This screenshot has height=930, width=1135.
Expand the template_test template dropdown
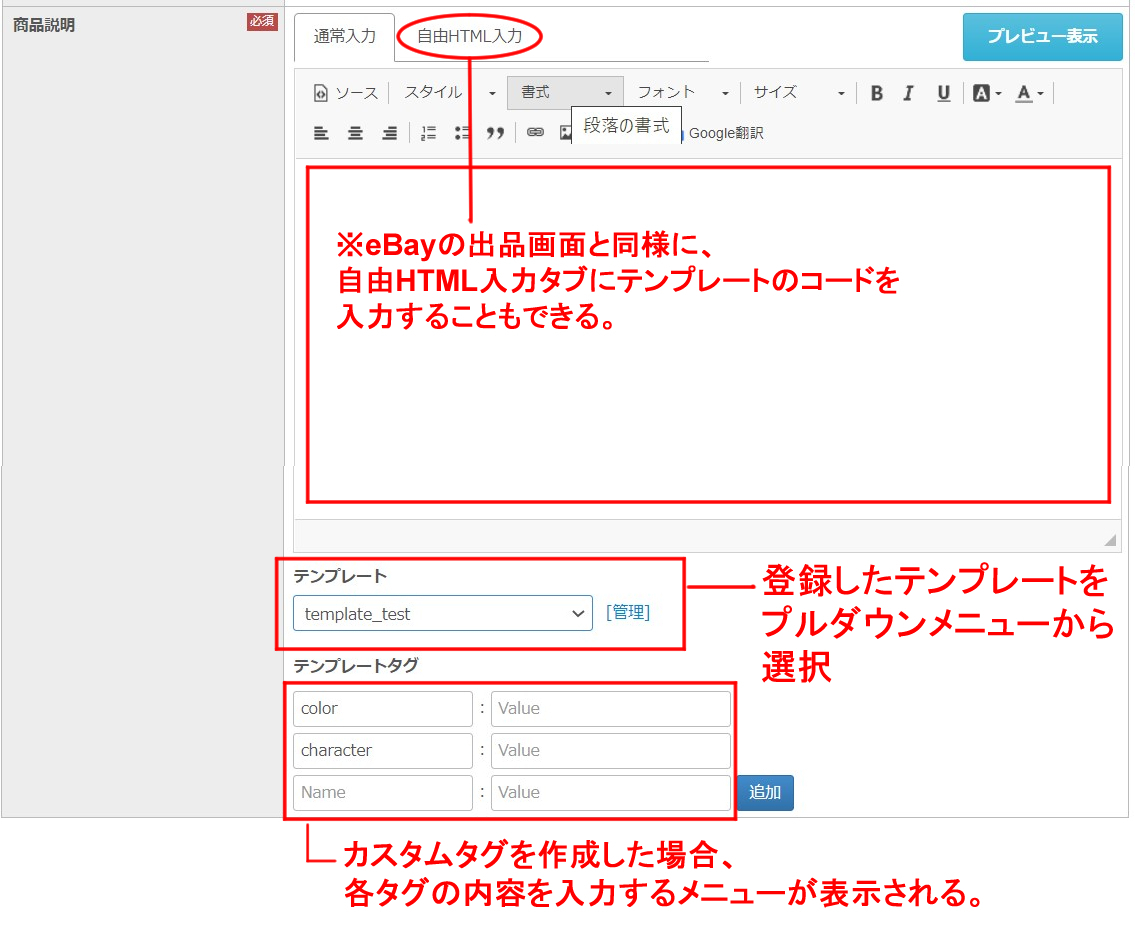443,614
